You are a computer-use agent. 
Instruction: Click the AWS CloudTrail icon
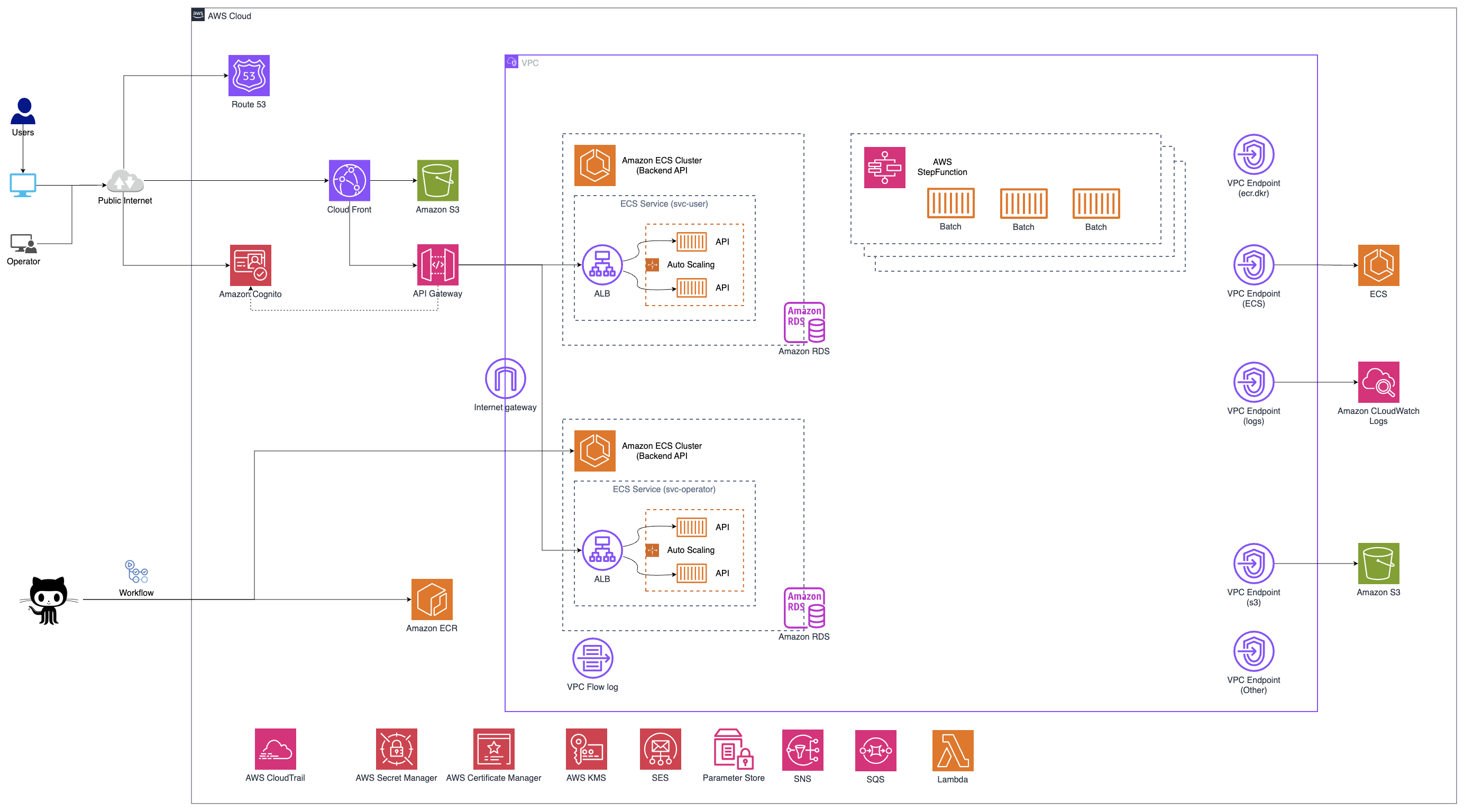[x=275, y=749]
